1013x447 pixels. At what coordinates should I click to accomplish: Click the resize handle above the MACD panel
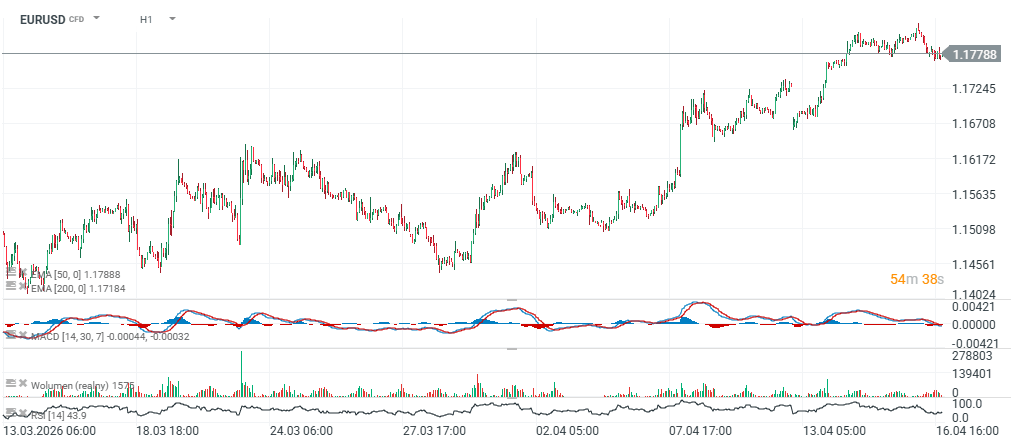[x=512, y=300]
